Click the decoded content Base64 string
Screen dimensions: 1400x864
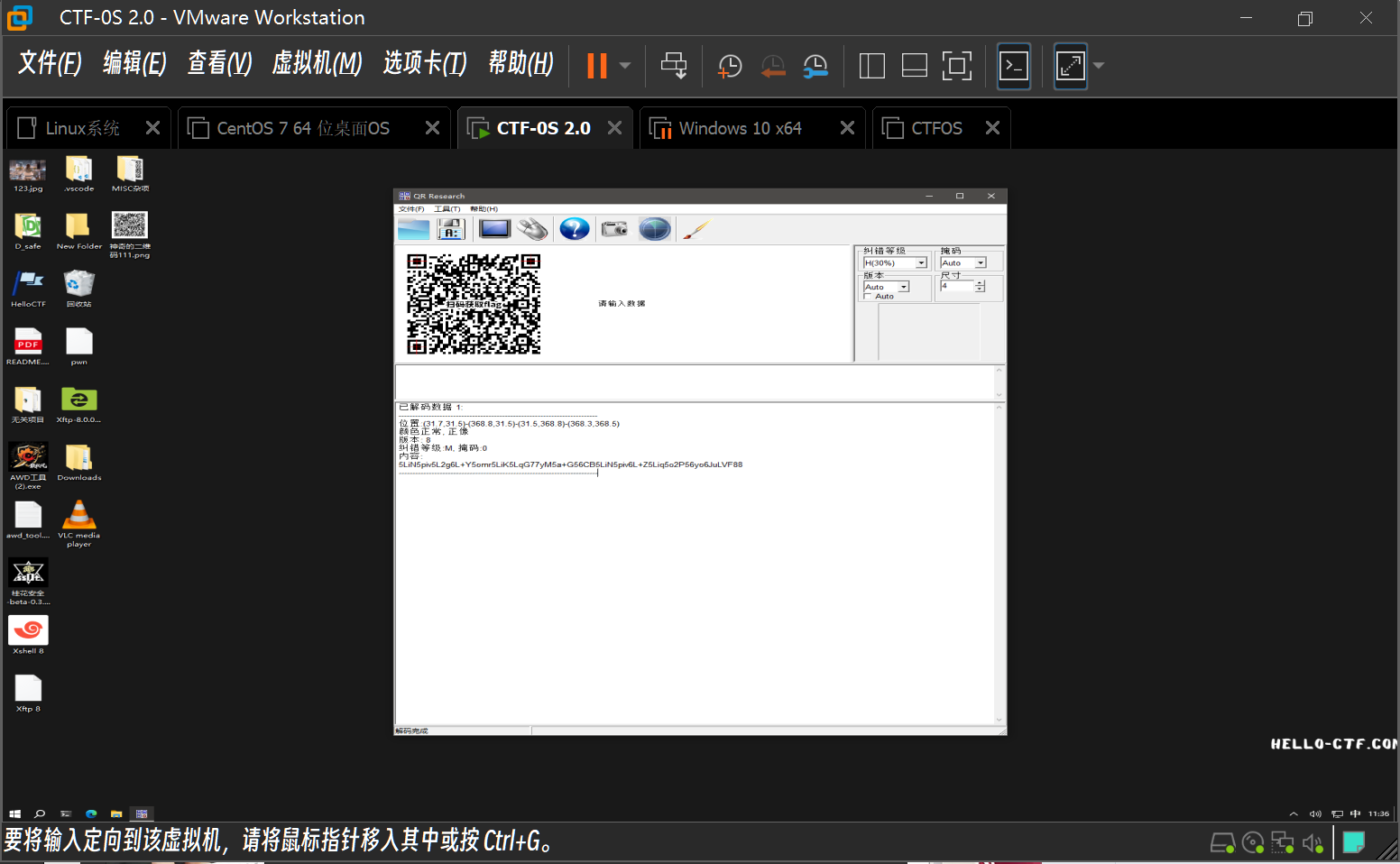[x=570, y=465]
